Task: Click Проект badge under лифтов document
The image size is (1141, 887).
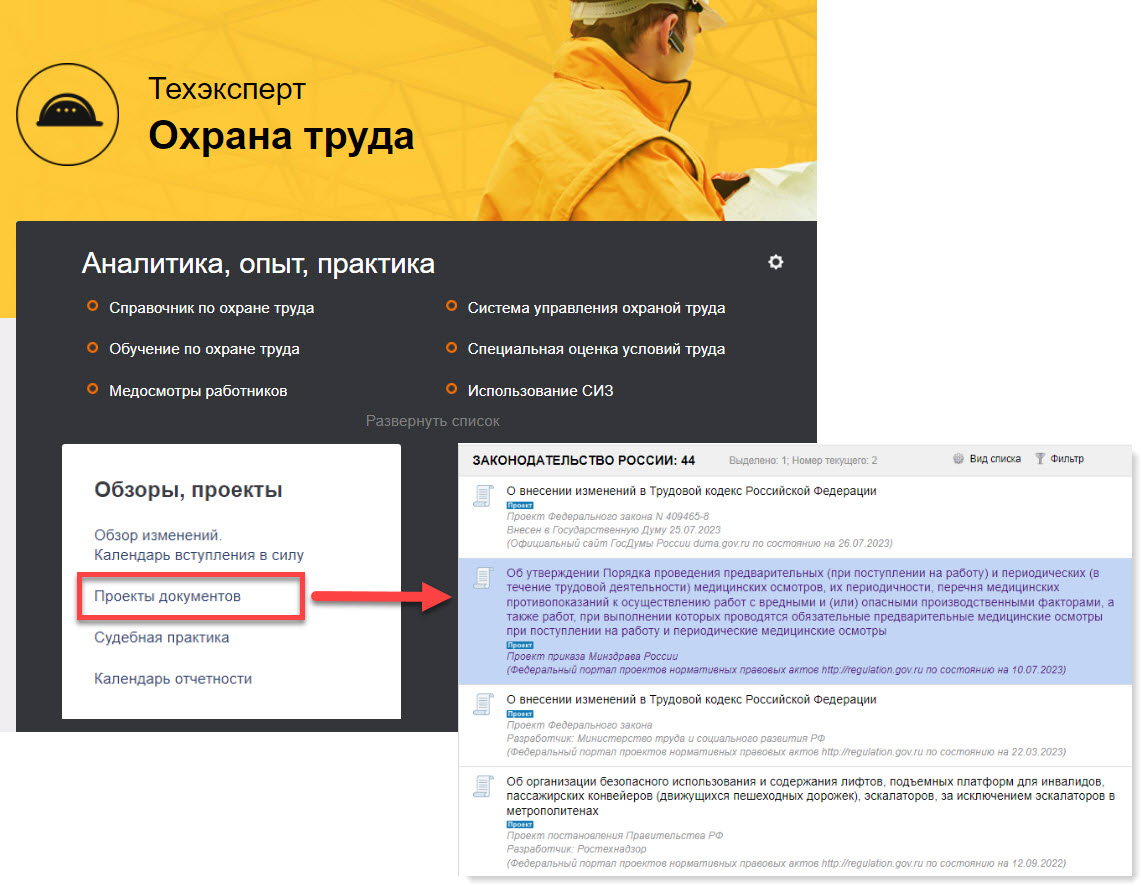Action: point(520,824)
